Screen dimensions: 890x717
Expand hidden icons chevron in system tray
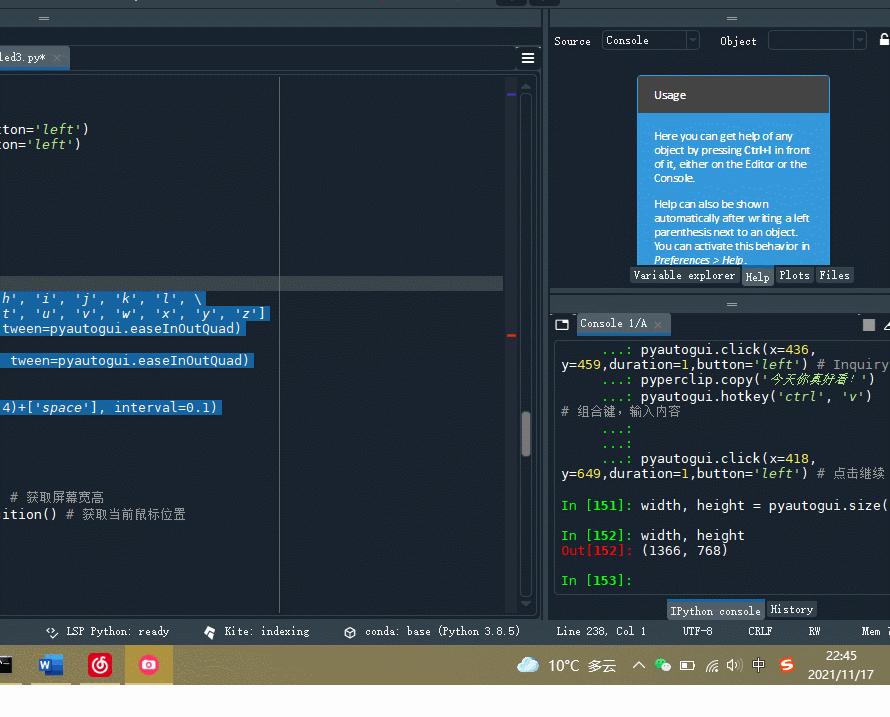click(638, 664)
